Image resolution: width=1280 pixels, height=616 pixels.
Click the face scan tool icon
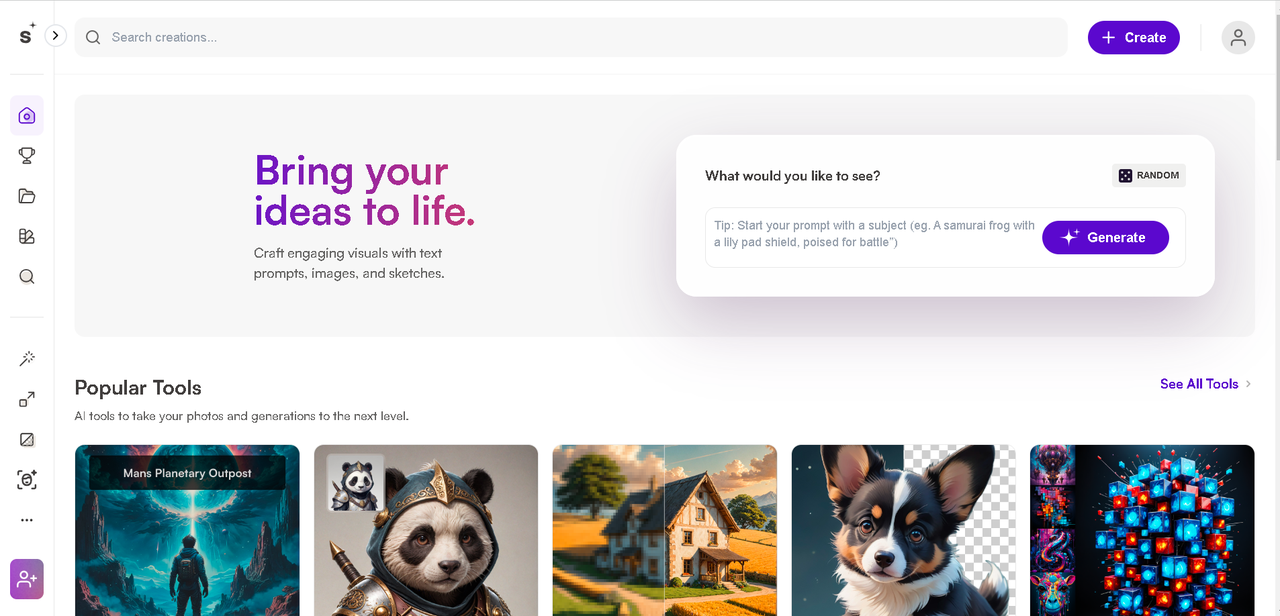[x=27, y=480]
